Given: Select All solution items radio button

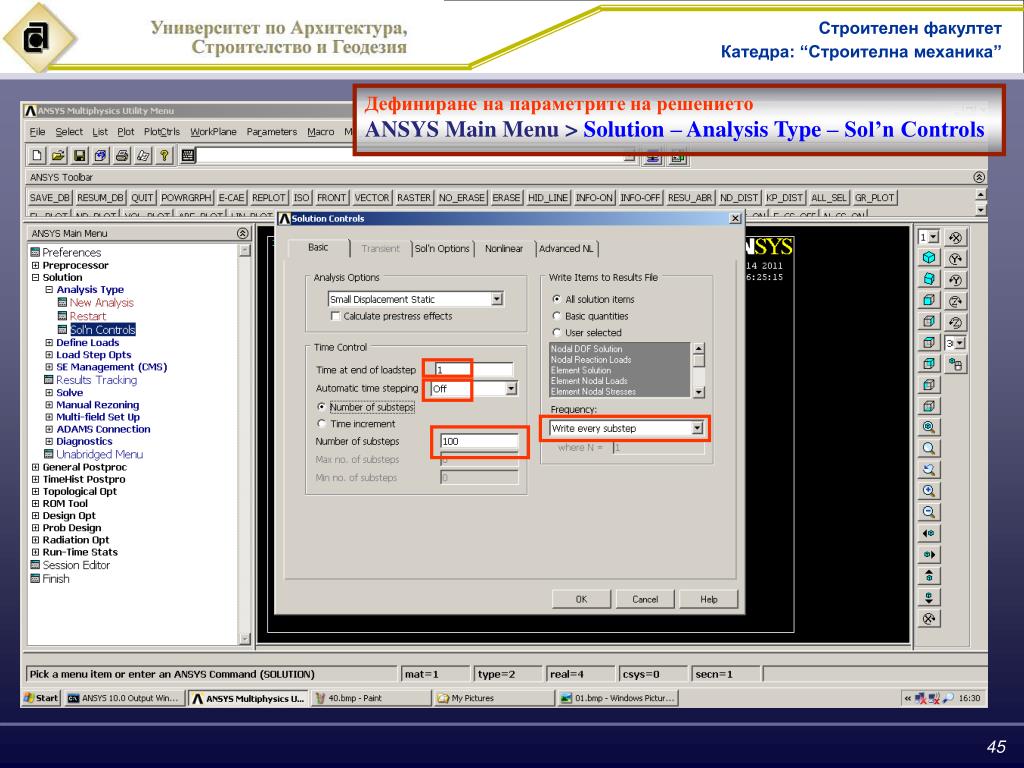Looking at the screenshot, I should coord(556,299).
